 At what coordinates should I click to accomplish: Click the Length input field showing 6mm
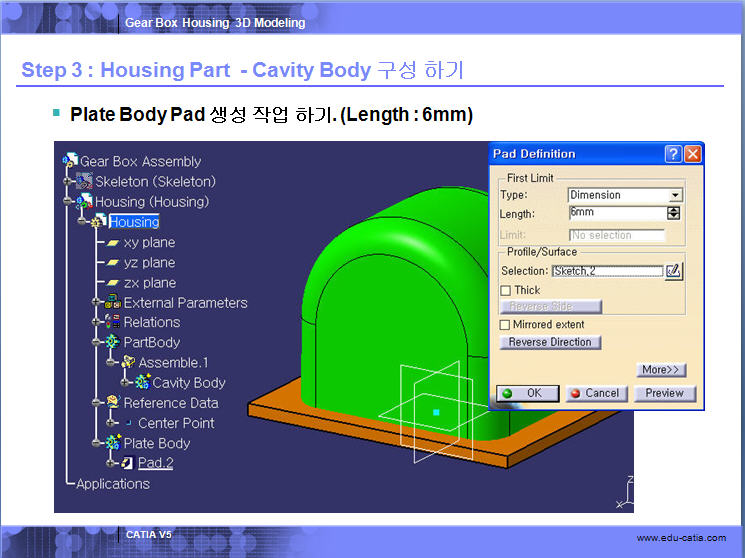tap(616, 213)
